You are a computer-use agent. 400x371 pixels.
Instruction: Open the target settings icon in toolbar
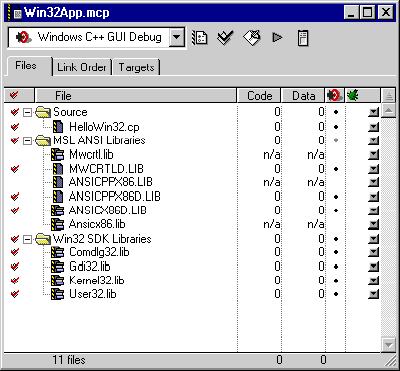200,37
